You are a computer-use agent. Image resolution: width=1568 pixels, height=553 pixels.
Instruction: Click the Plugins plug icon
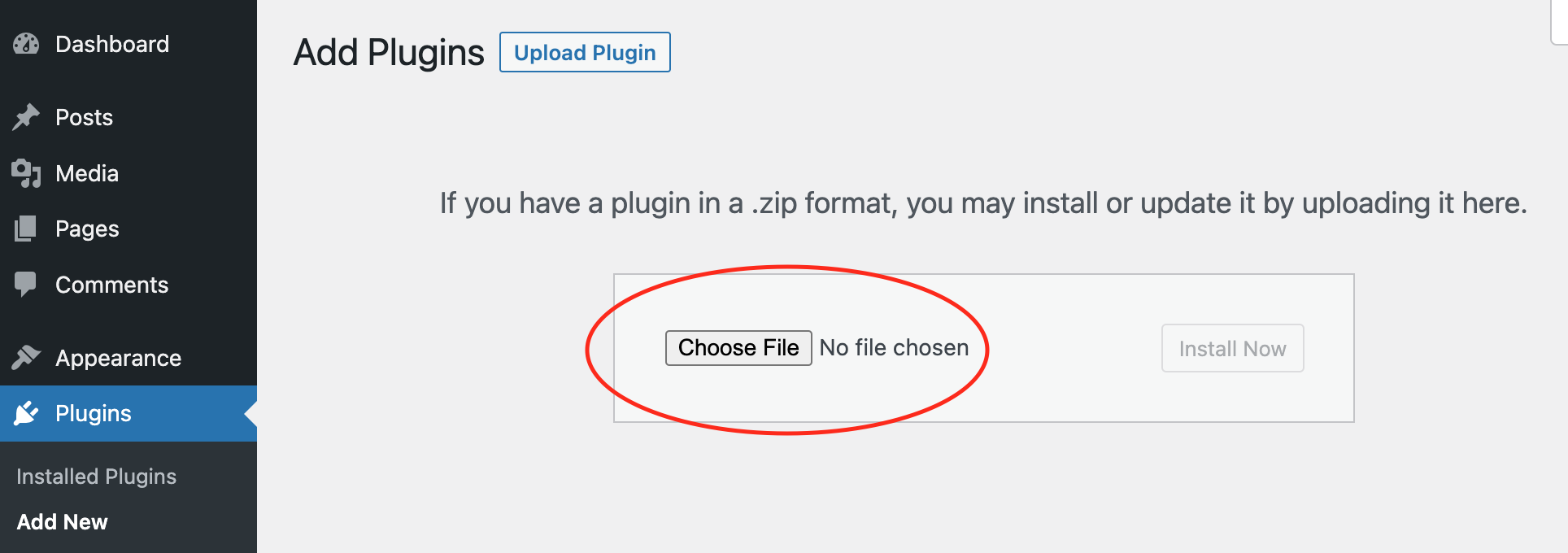coord(26,413)
